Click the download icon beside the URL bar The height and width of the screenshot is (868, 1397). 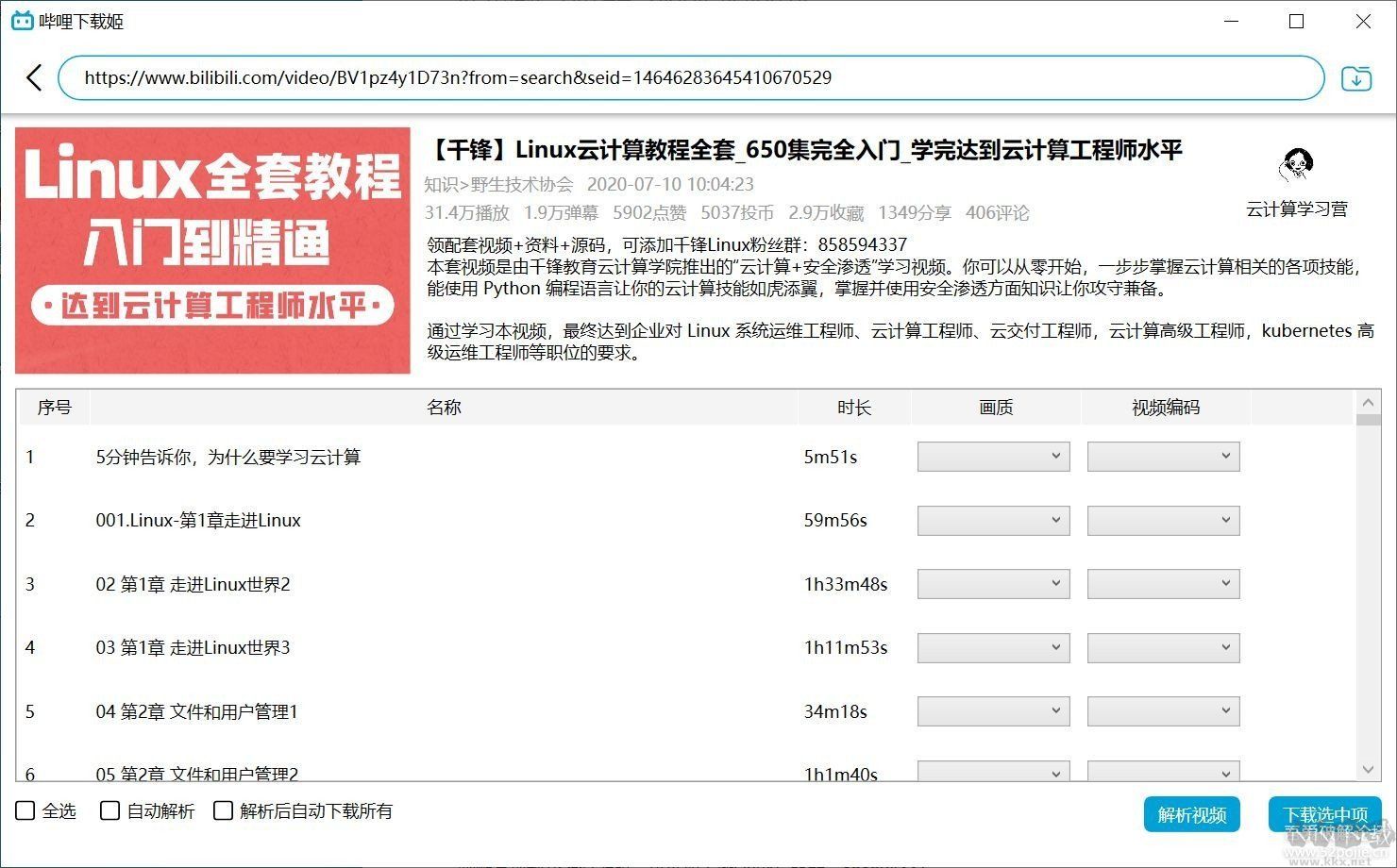1356,78
